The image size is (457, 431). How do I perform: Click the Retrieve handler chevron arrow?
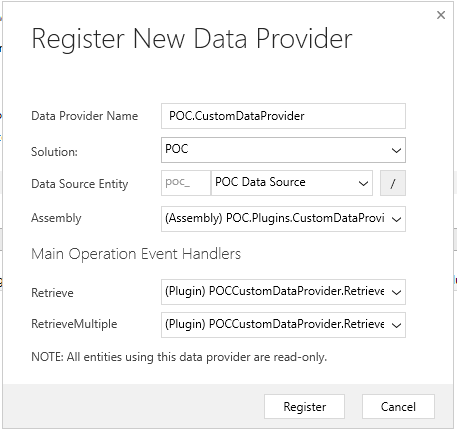point(396,292)
